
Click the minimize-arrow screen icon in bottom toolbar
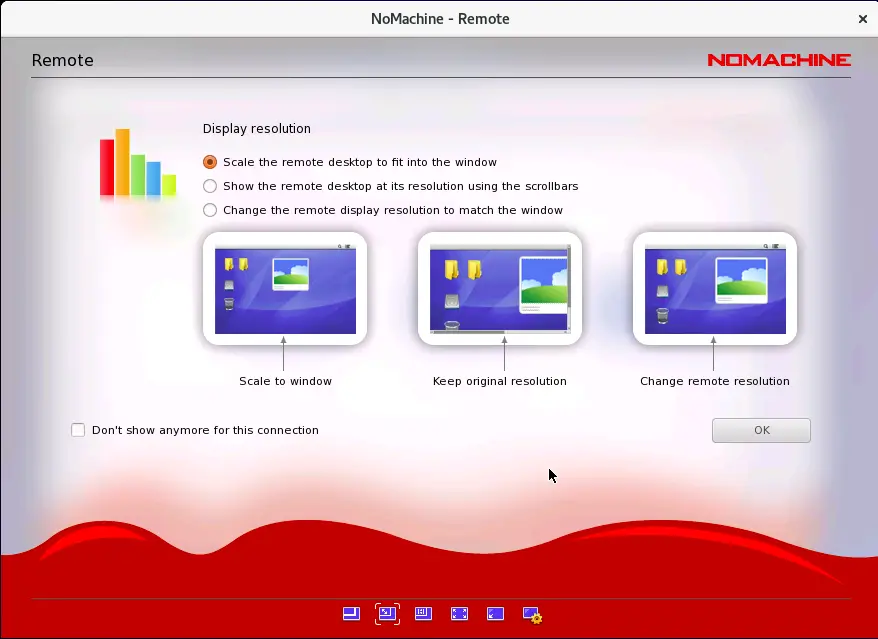click(495, 614)
